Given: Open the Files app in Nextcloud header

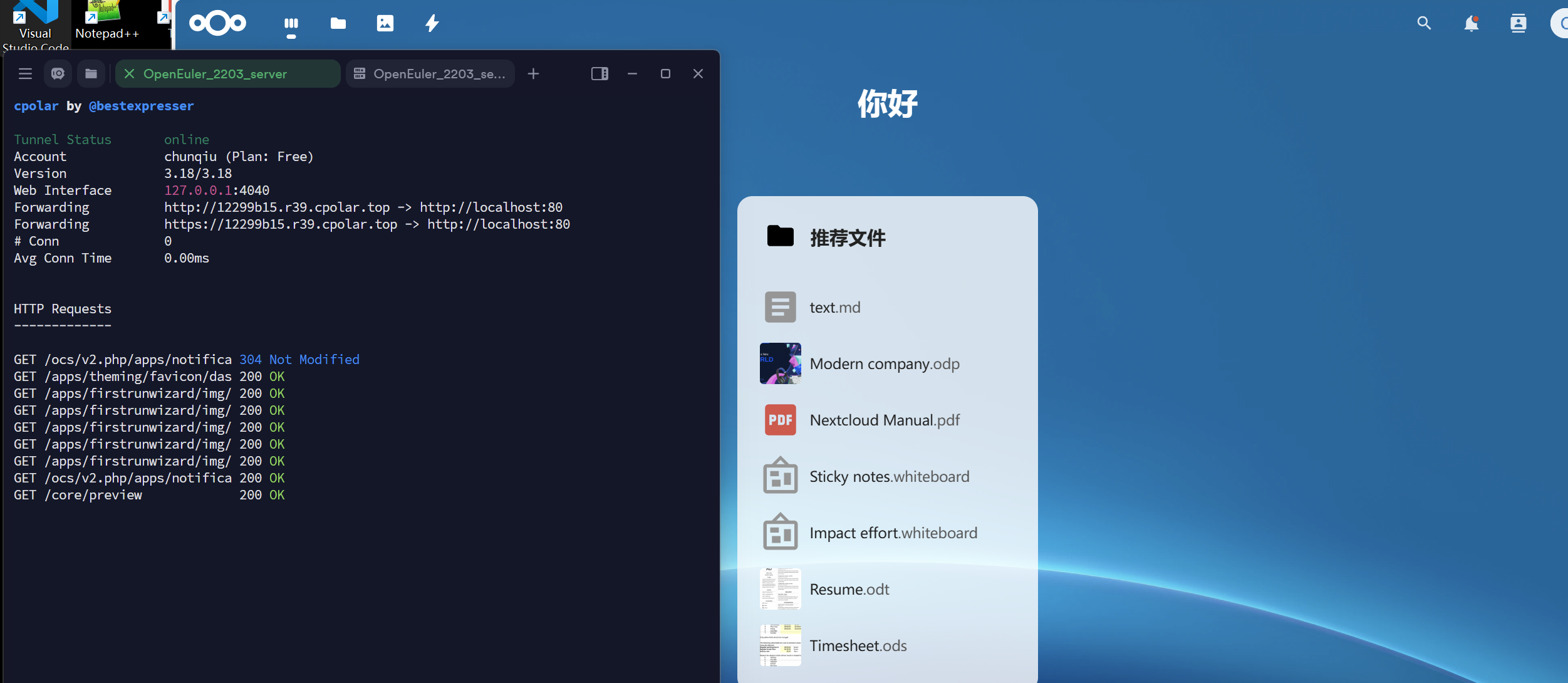Looking at the screenshot, I should pyautogui.click(x=338, y=23).
